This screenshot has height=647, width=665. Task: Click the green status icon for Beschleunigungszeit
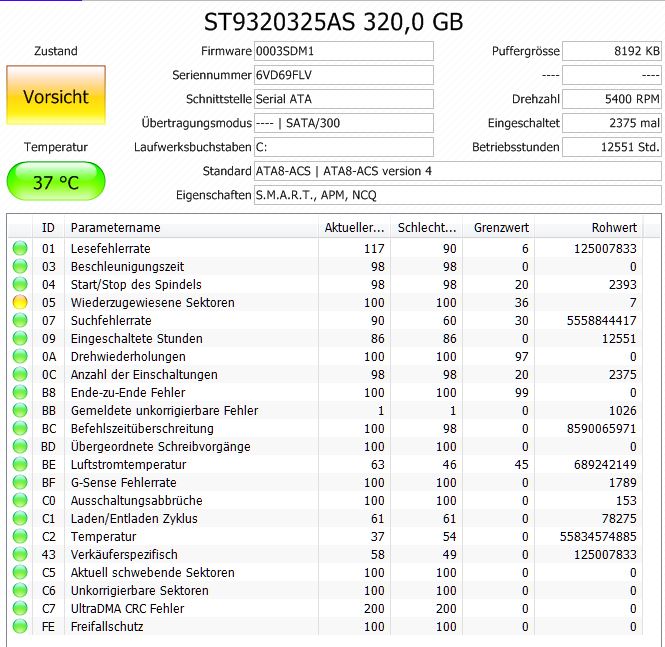tap(20, 266)
